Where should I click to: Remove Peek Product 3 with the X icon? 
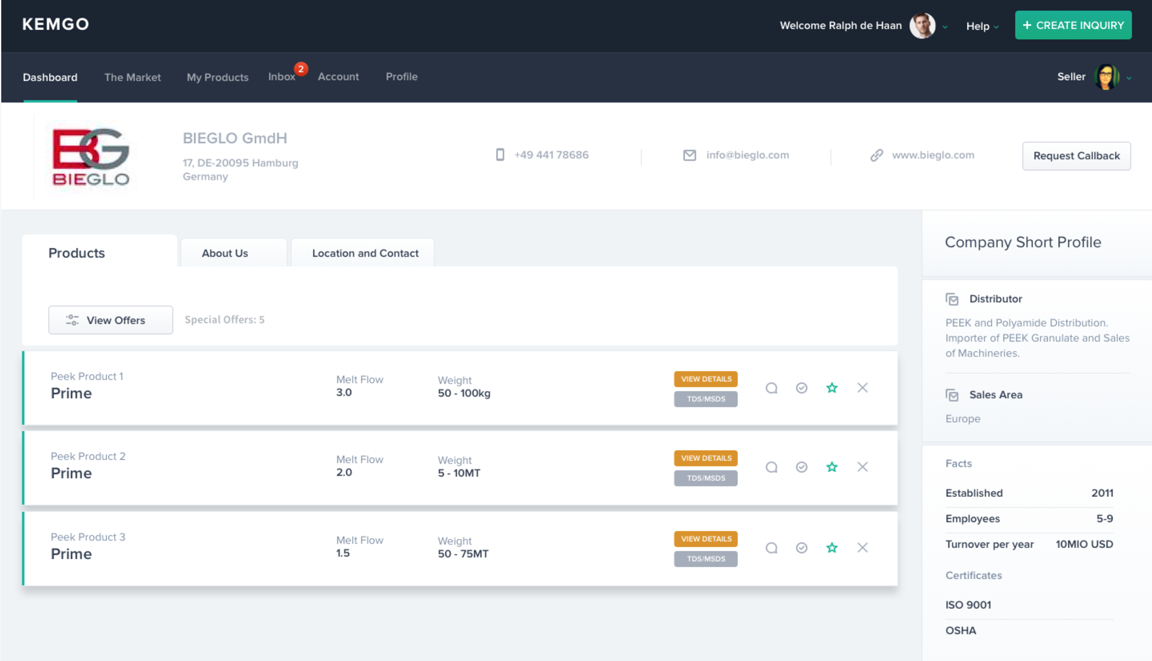tap(863, 548)
